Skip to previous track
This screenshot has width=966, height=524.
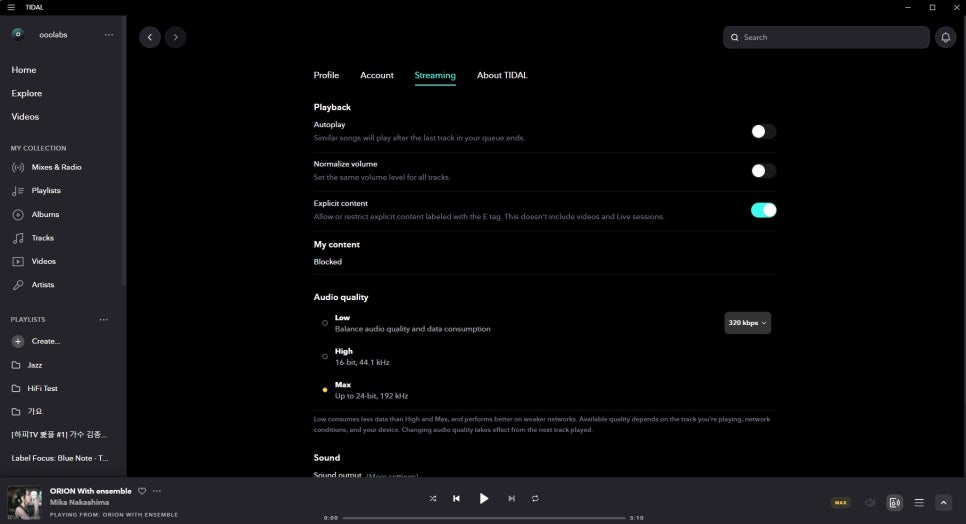pos(456,499)
